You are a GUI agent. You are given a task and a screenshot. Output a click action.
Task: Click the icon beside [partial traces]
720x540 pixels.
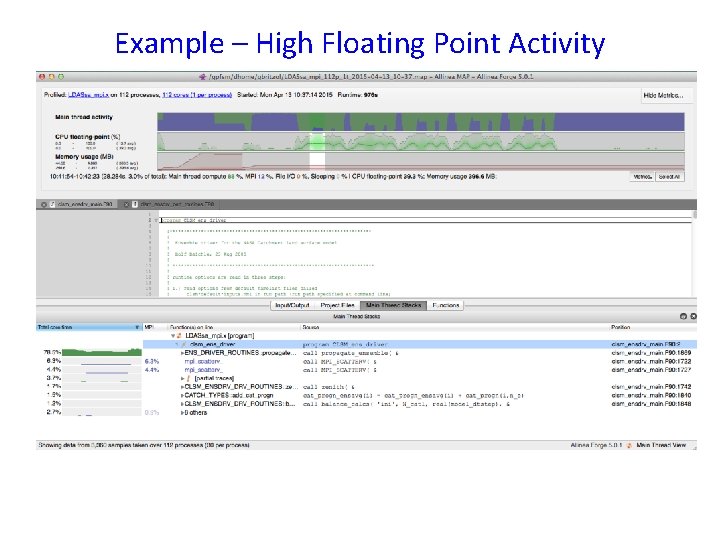[188, 378]
